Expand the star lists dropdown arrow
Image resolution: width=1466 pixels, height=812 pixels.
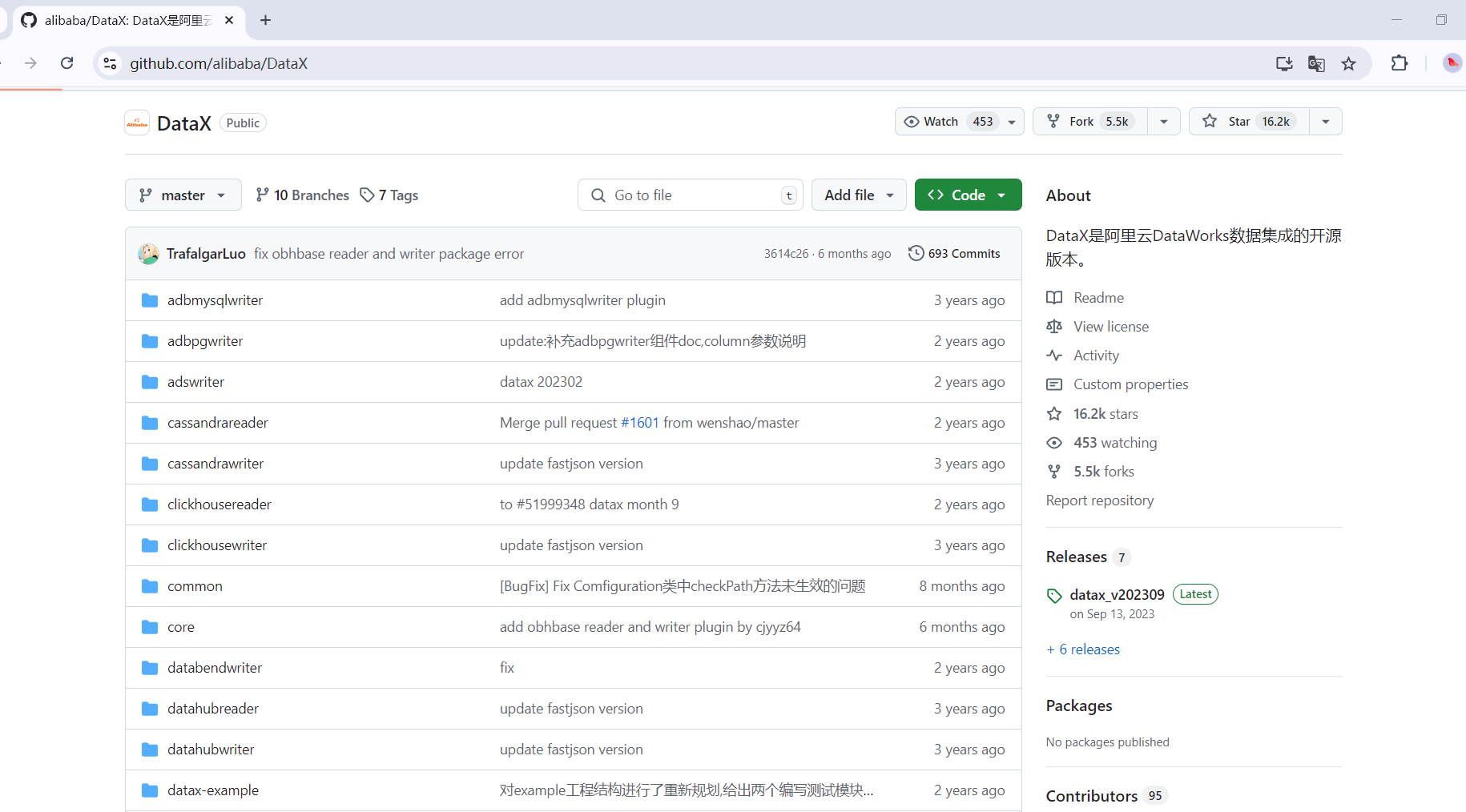[1326, 122]
